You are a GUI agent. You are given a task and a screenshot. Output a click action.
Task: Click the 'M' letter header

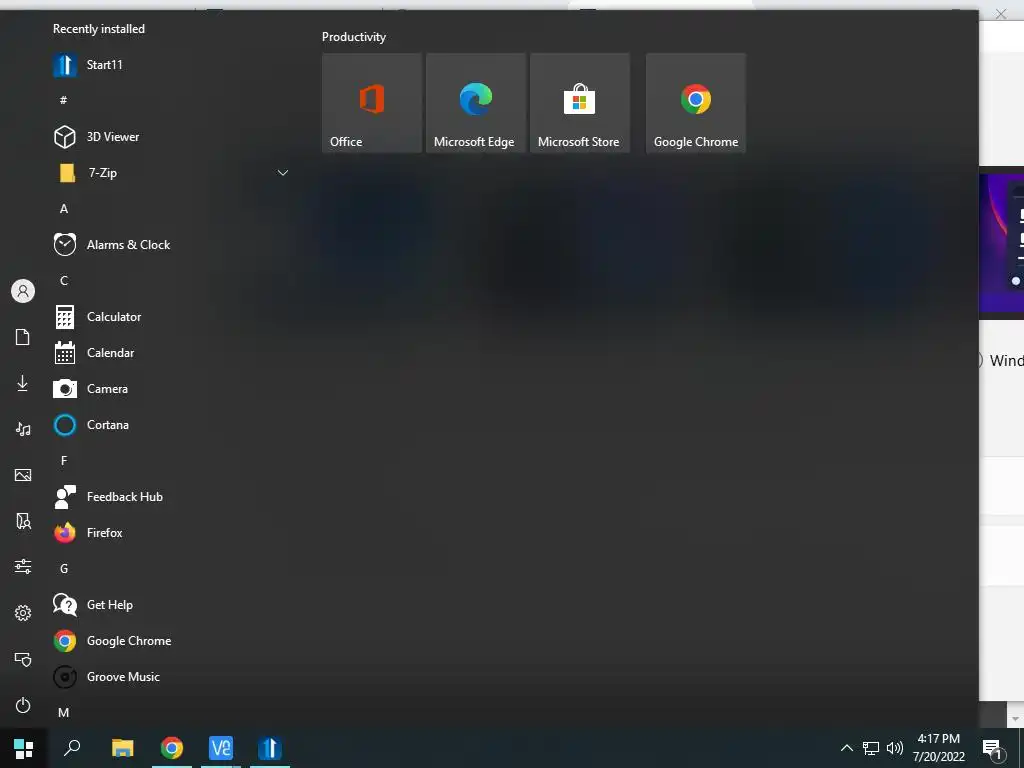pos(63,712)
